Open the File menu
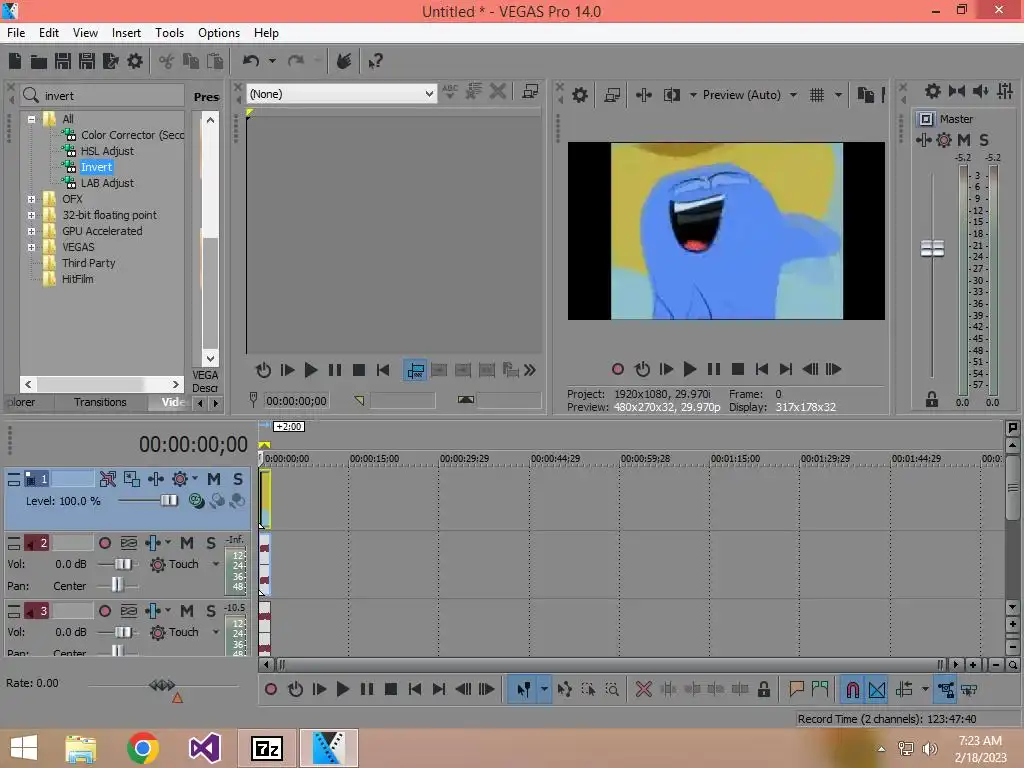The width and height of the screenshot is (1024, 768). pyautogui.click(x=16, y=33)
